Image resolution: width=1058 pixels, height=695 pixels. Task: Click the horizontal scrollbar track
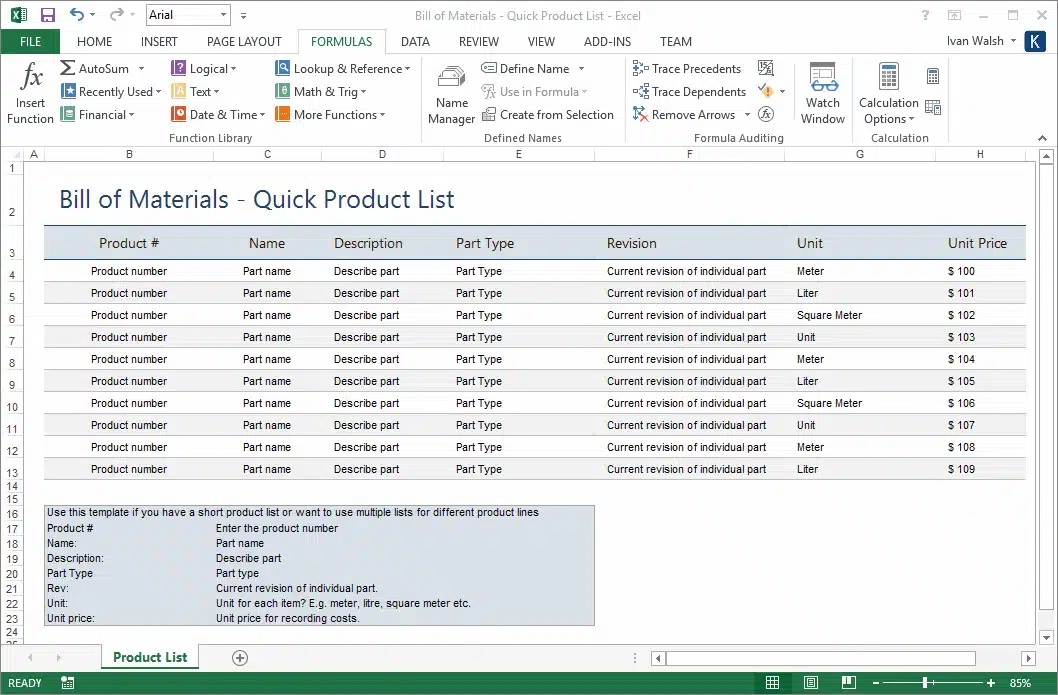820,658
